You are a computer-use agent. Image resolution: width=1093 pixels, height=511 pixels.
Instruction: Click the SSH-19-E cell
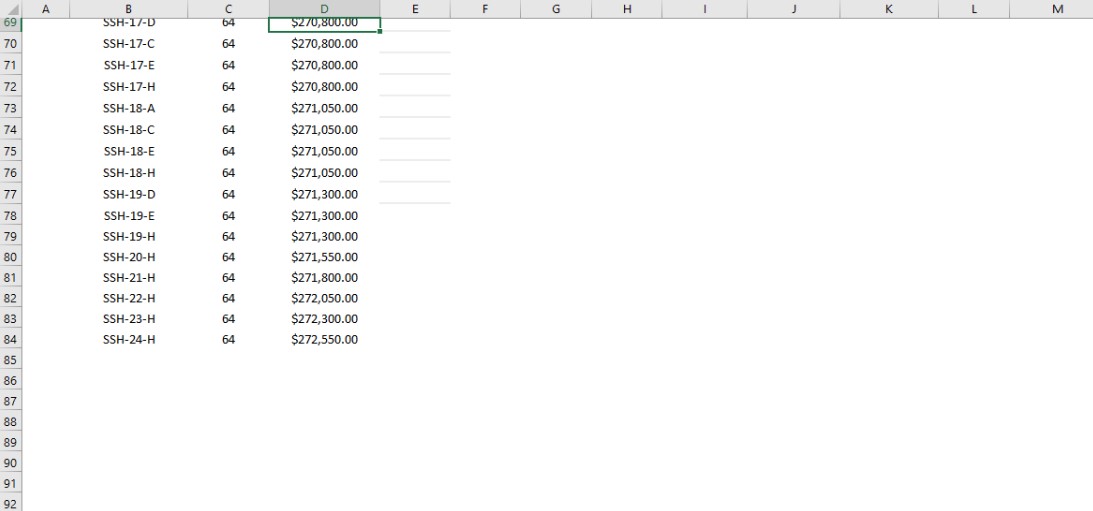pos(129,215)
